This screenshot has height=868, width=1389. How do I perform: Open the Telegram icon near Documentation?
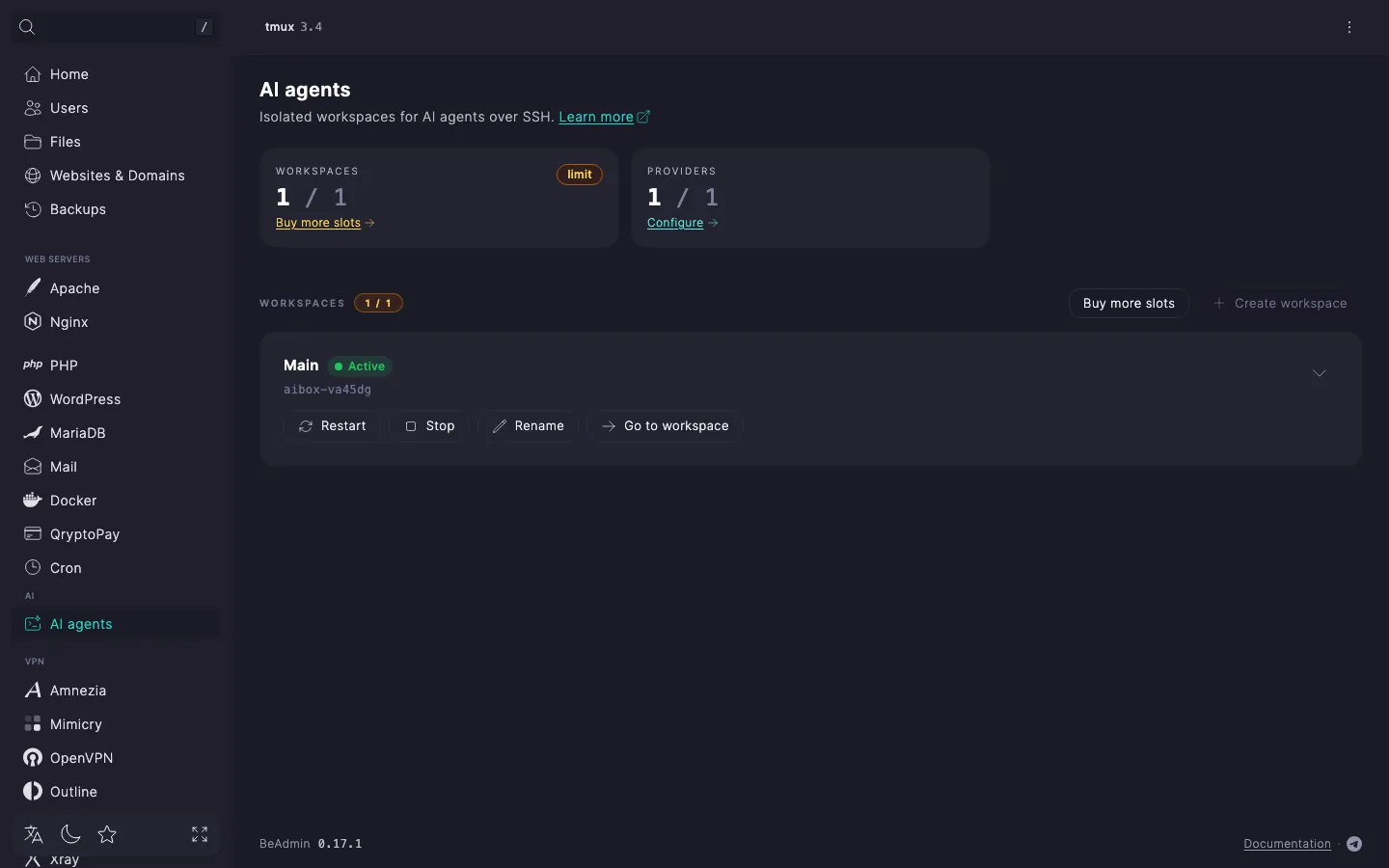pos(1354,844)
